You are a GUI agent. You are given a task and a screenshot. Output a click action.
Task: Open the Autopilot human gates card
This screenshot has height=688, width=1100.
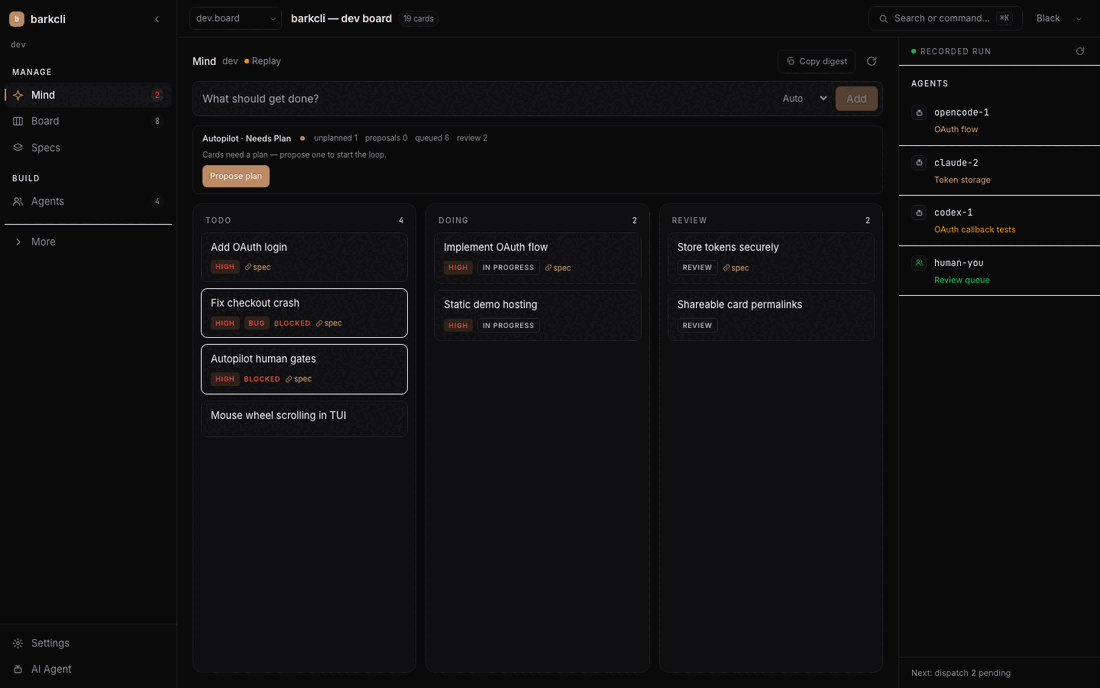pyautogui.click(x=304, y=369)
